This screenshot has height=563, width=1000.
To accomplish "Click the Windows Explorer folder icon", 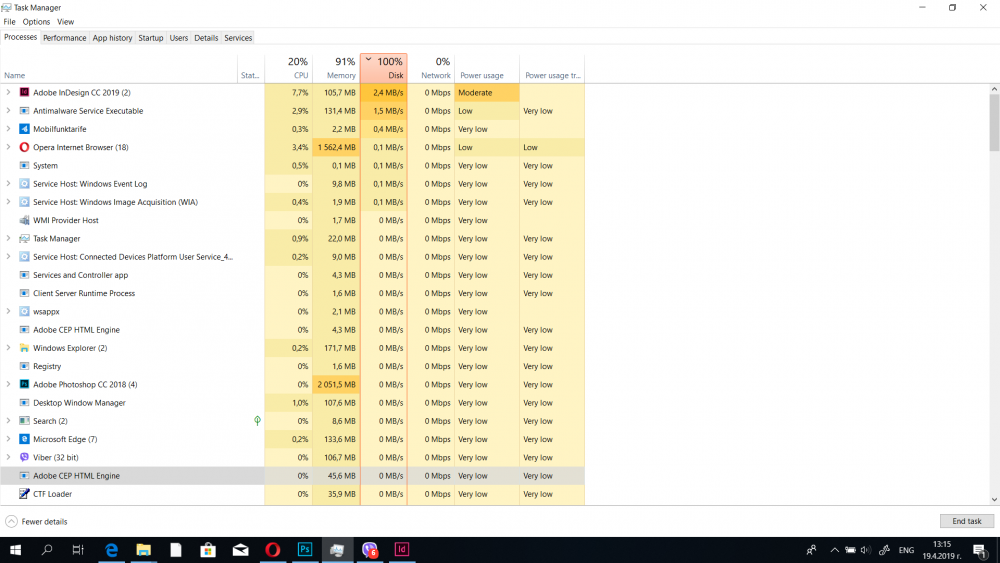I will [24, 348].
